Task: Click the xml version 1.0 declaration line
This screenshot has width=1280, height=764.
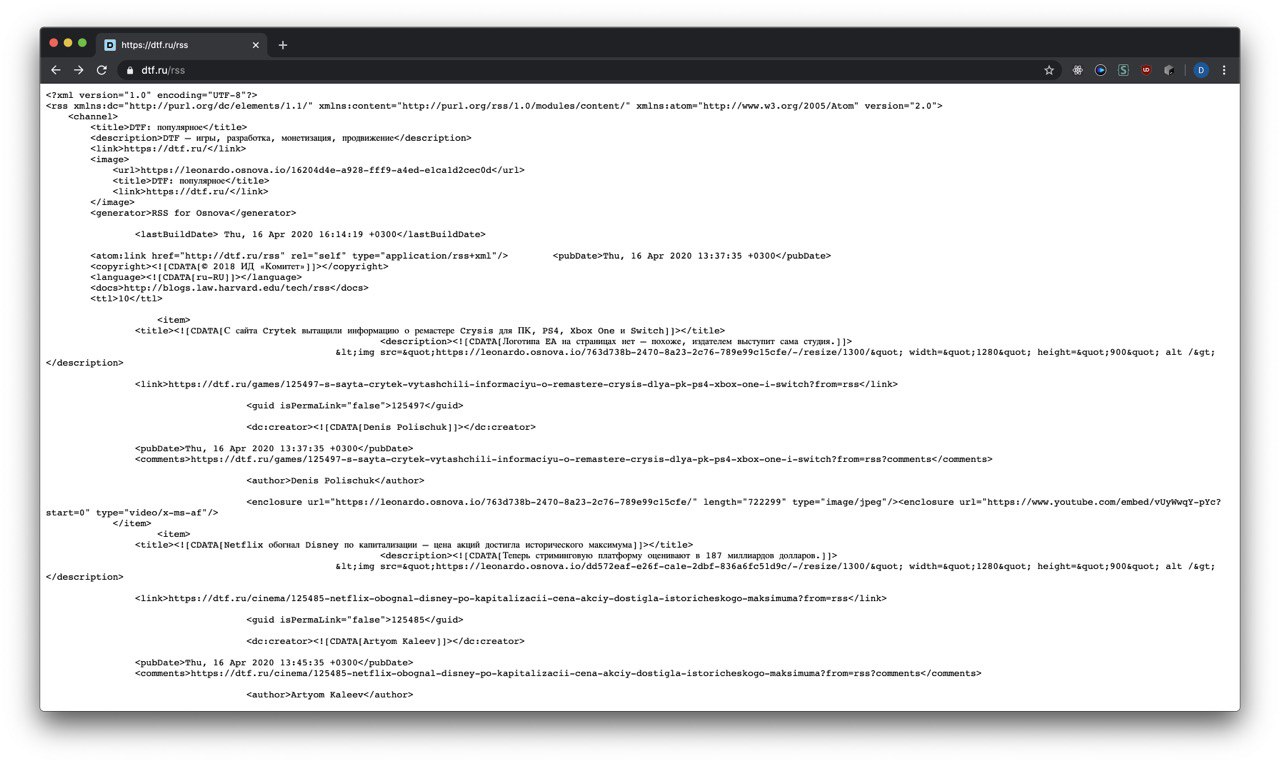Action: (x=151, y=95)
